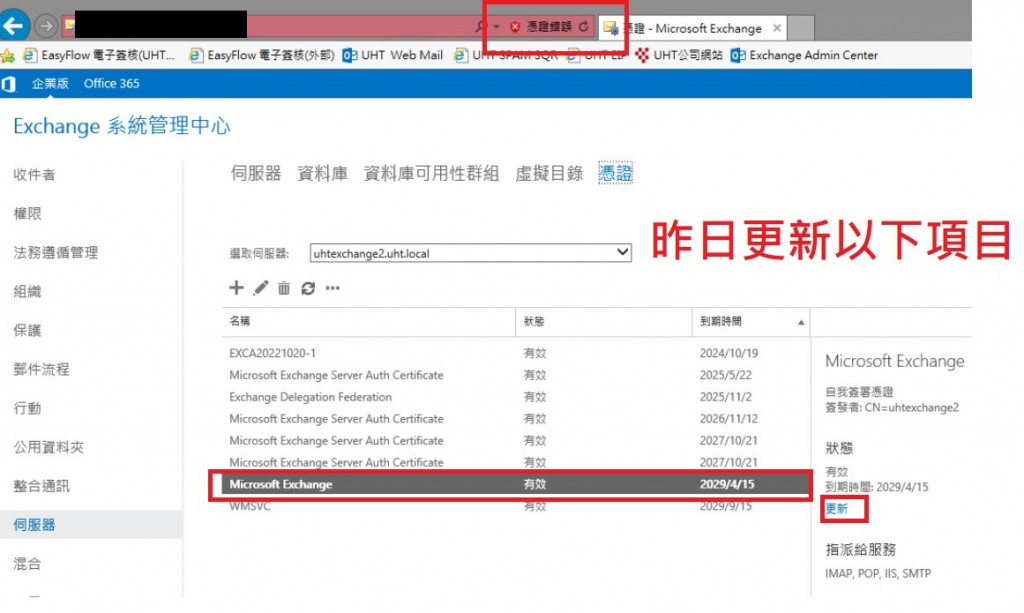Open a new blank browser tab
This screenshot has height=613, width=1024.
coord(801,28)
